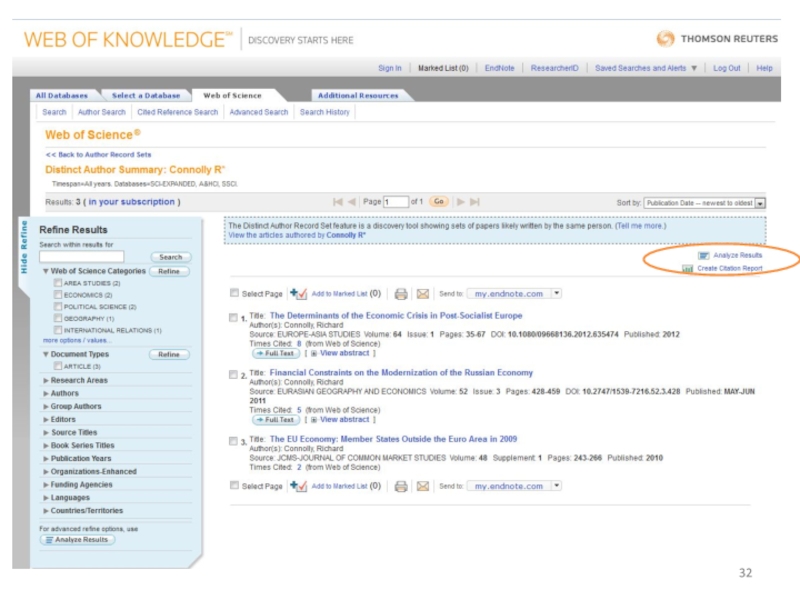Image resolution: width=800 pixels, height=600 pixels.
Task: Go to previous page arrow icon
Action: click(352, 202)
